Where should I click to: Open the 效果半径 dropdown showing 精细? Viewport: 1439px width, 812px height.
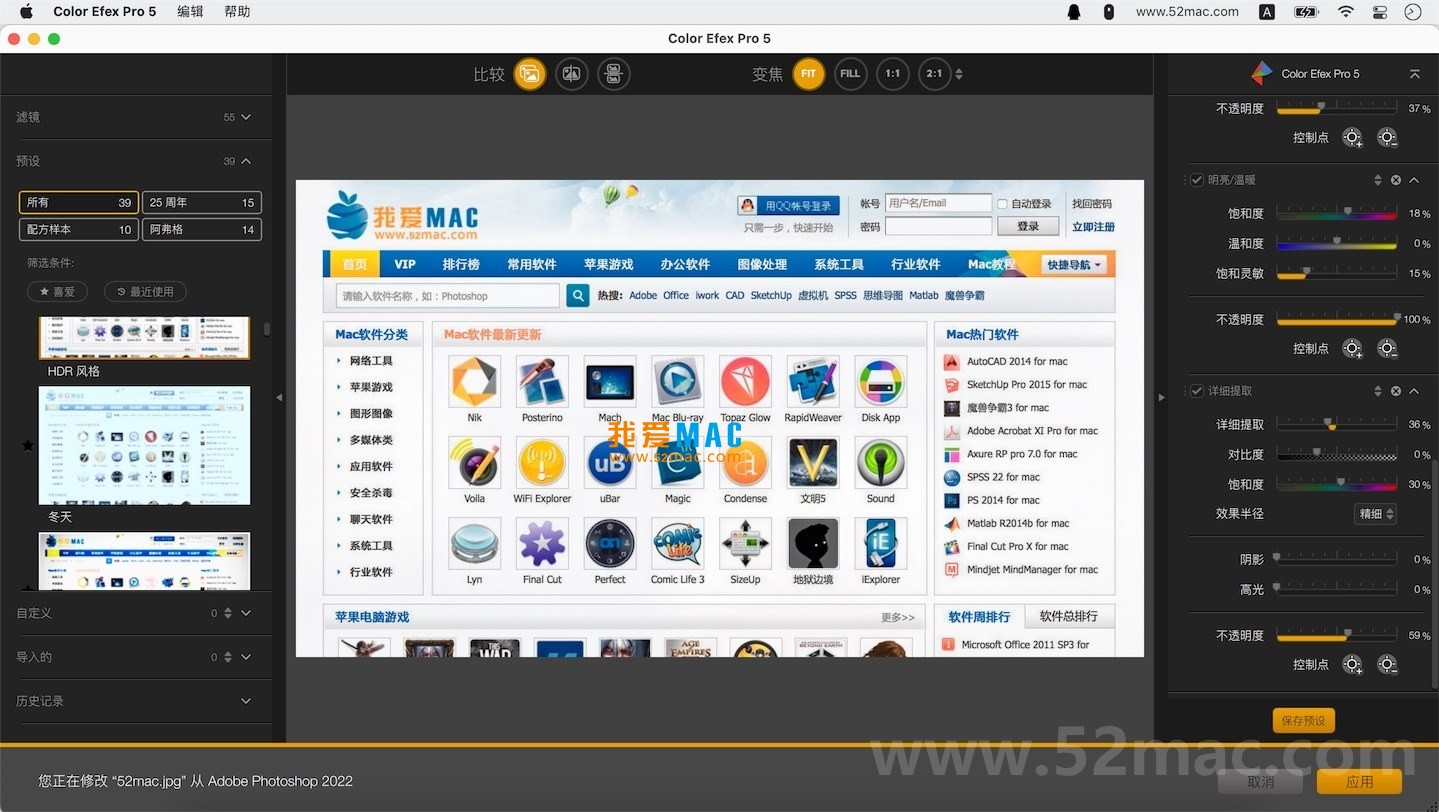tap(1375, 514)
